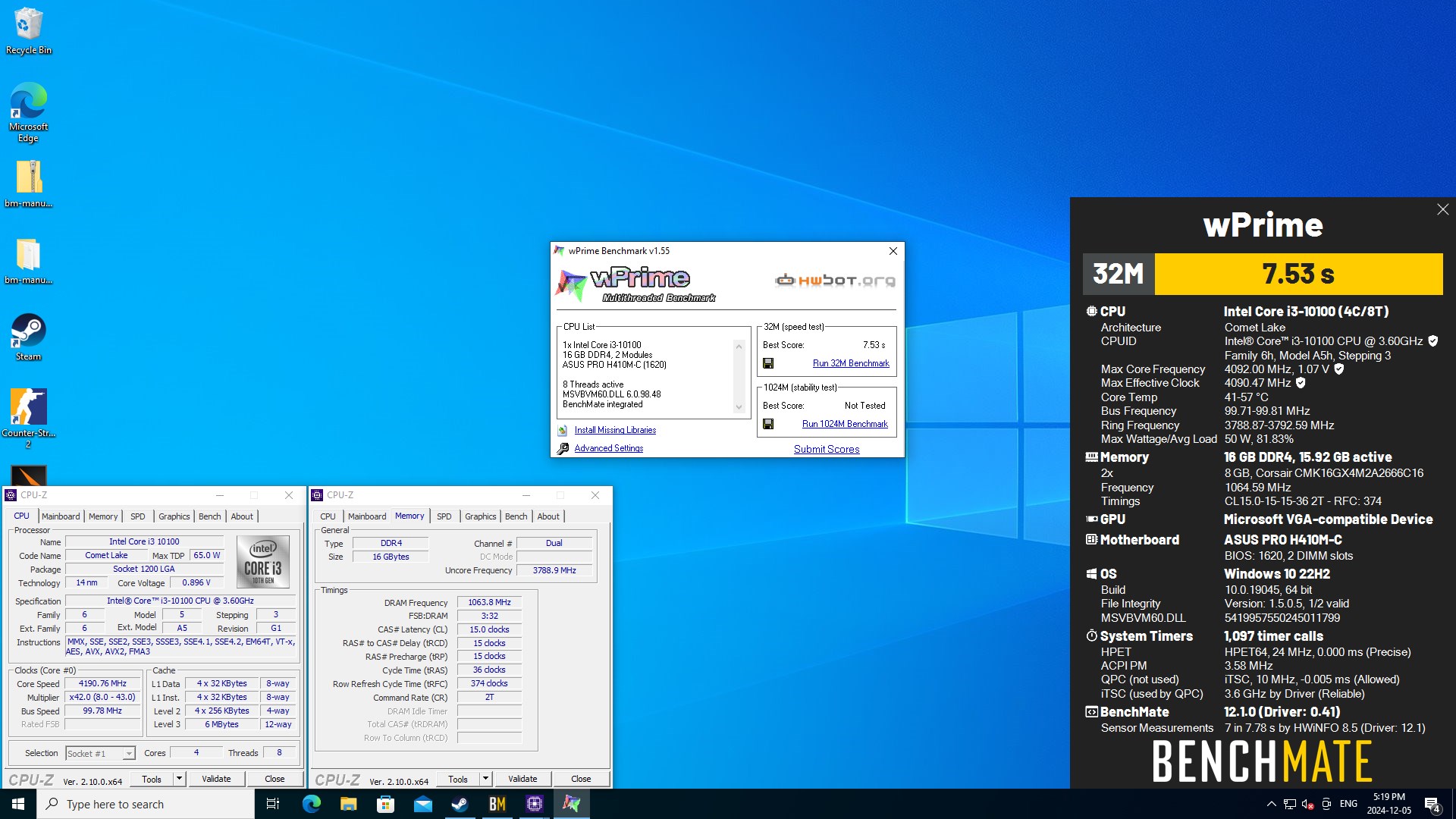The height and width of the screenshot is (819, 1456).
Task: Click Run 1024M Benchmark link
Action: click(845, 424)
